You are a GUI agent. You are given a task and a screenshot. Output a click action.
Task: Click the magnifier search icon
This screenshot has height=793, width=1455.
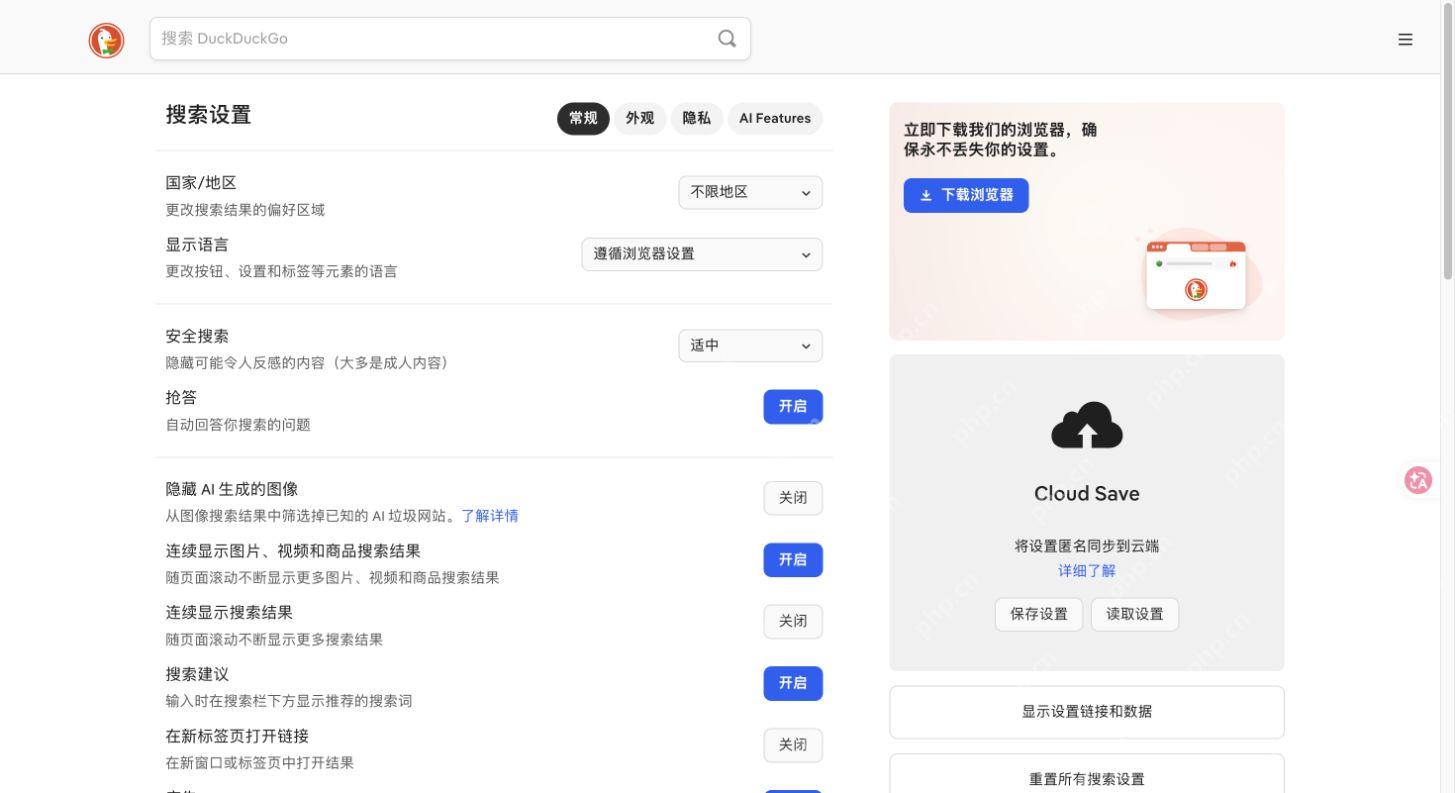coord(727,39)
